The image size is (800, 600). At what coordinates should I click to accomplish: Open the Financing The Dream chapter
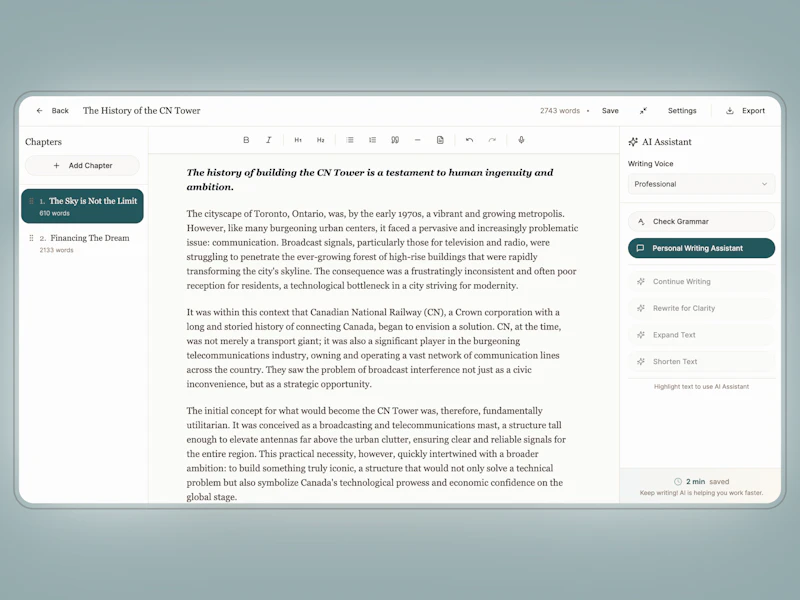click(x=82, y=243)
